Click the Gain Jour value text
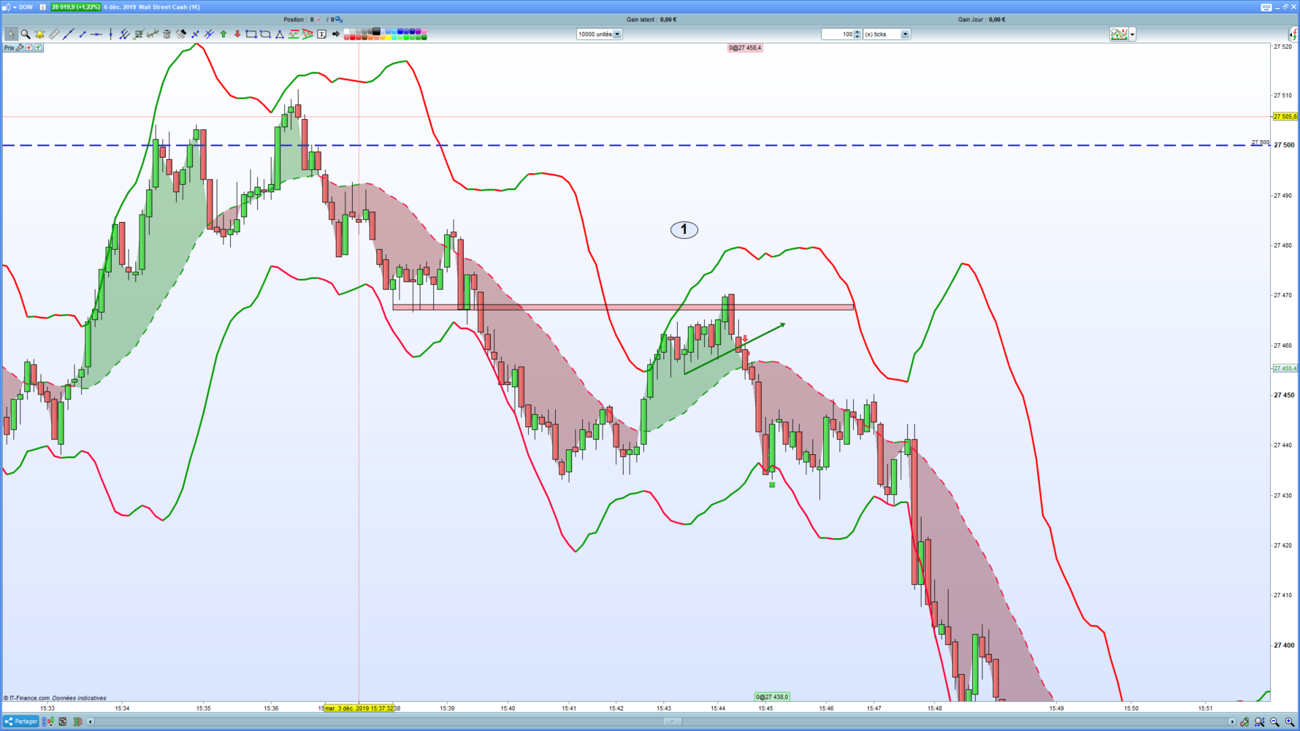 (997, 19)
